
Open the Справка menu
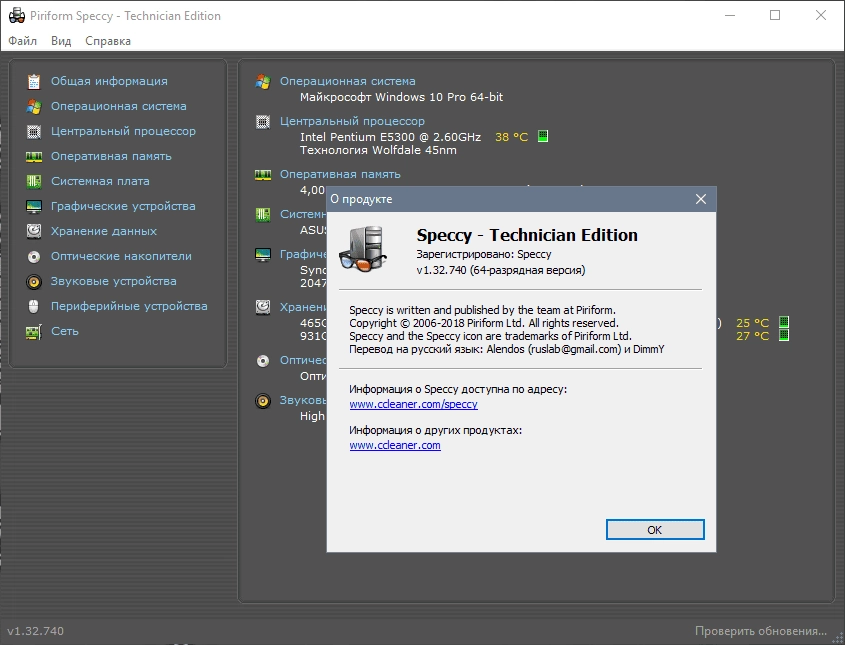pyautogui.click(x=108, y=41)
